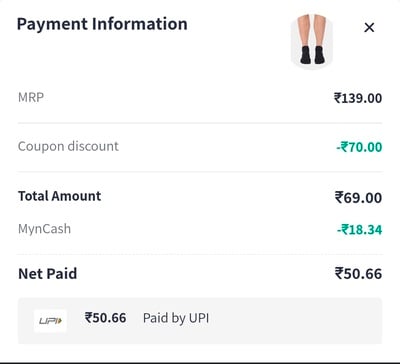Click the -₹18.34 MynCash deduction
Viewport: 400px width, 364px height.
(359, 230)
